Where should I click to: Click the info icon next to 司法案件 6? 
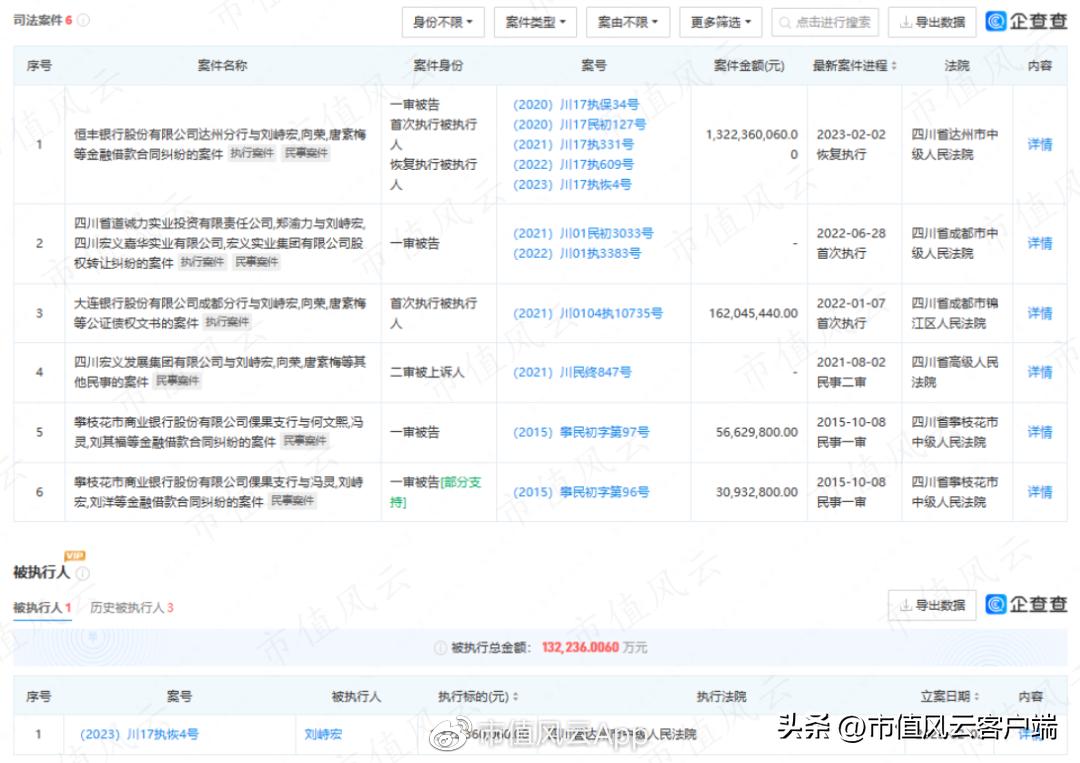pyautogui.click(x=82, y=19)
